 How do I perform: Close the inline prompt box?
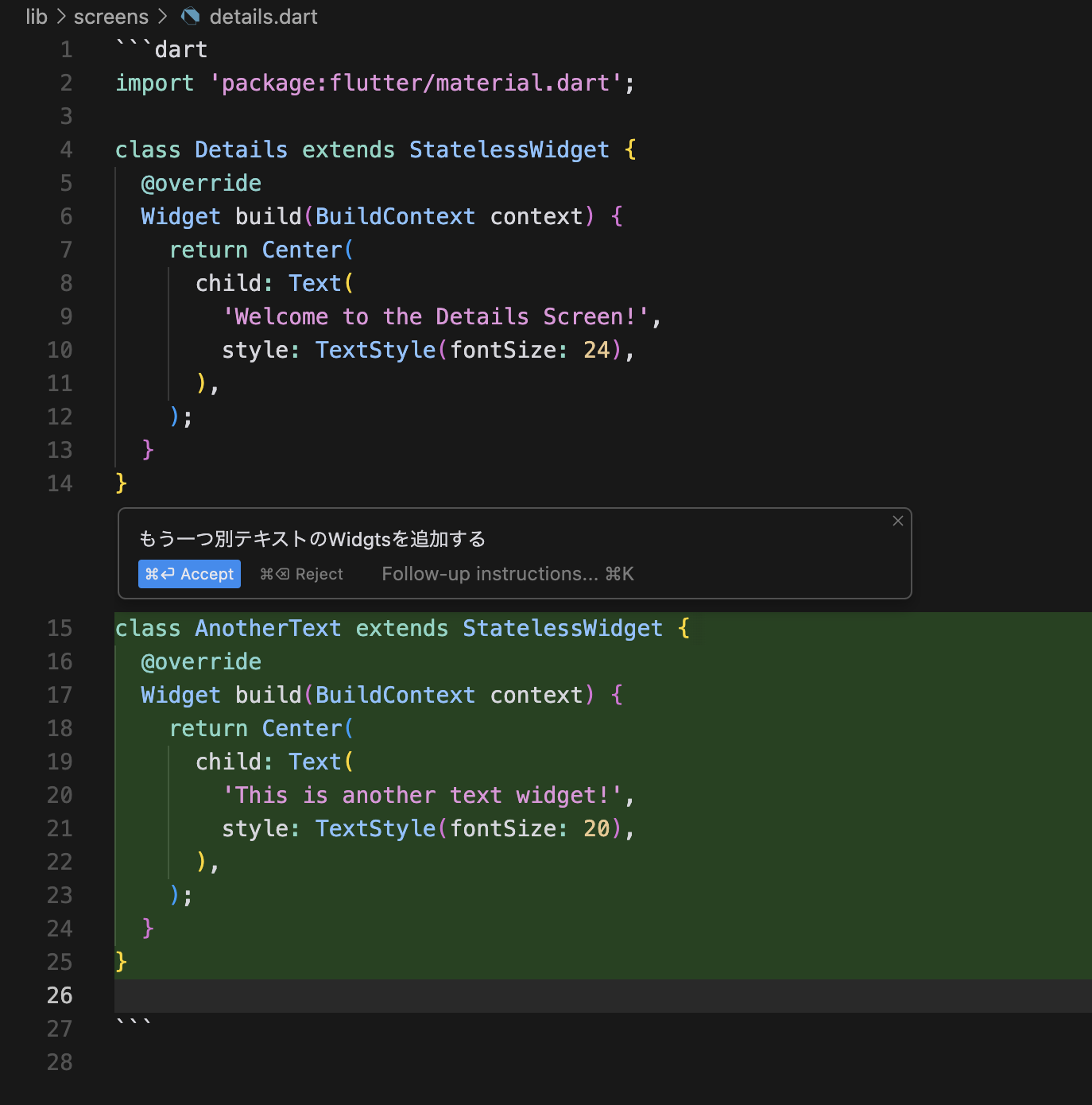click(x=898, y=521)
